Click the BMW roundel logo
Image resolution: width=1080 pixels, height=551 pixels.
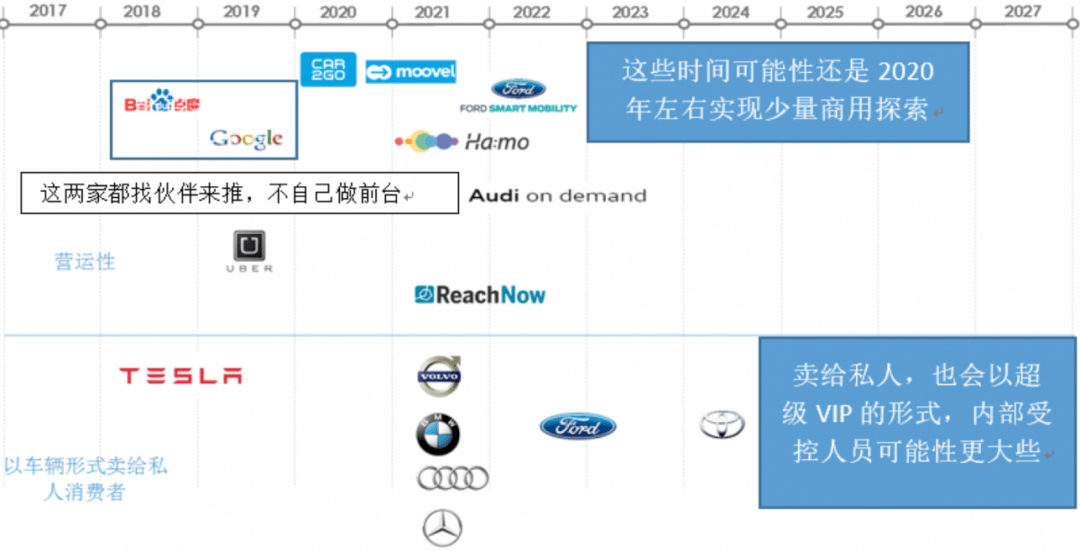(437, 435)
